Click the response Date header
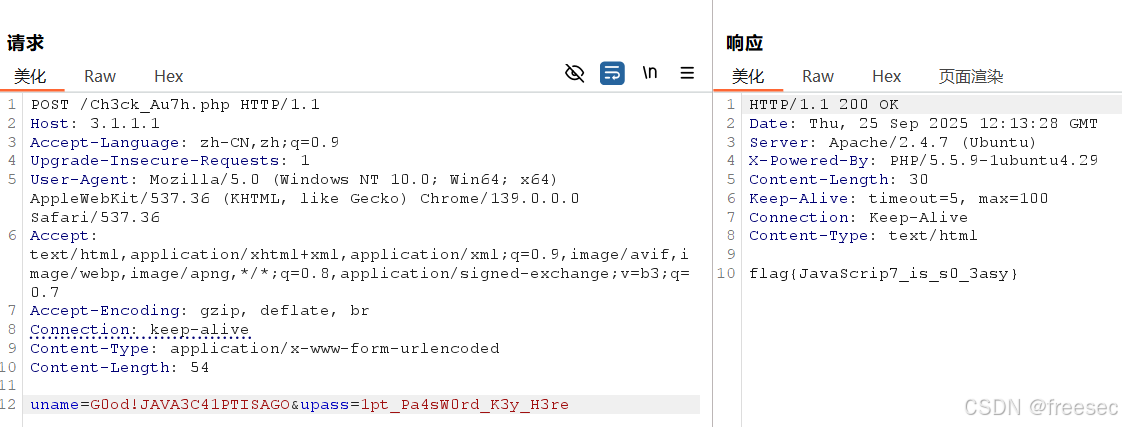The width and height of the screenshot is (1122, 427). tap(923, 124)
